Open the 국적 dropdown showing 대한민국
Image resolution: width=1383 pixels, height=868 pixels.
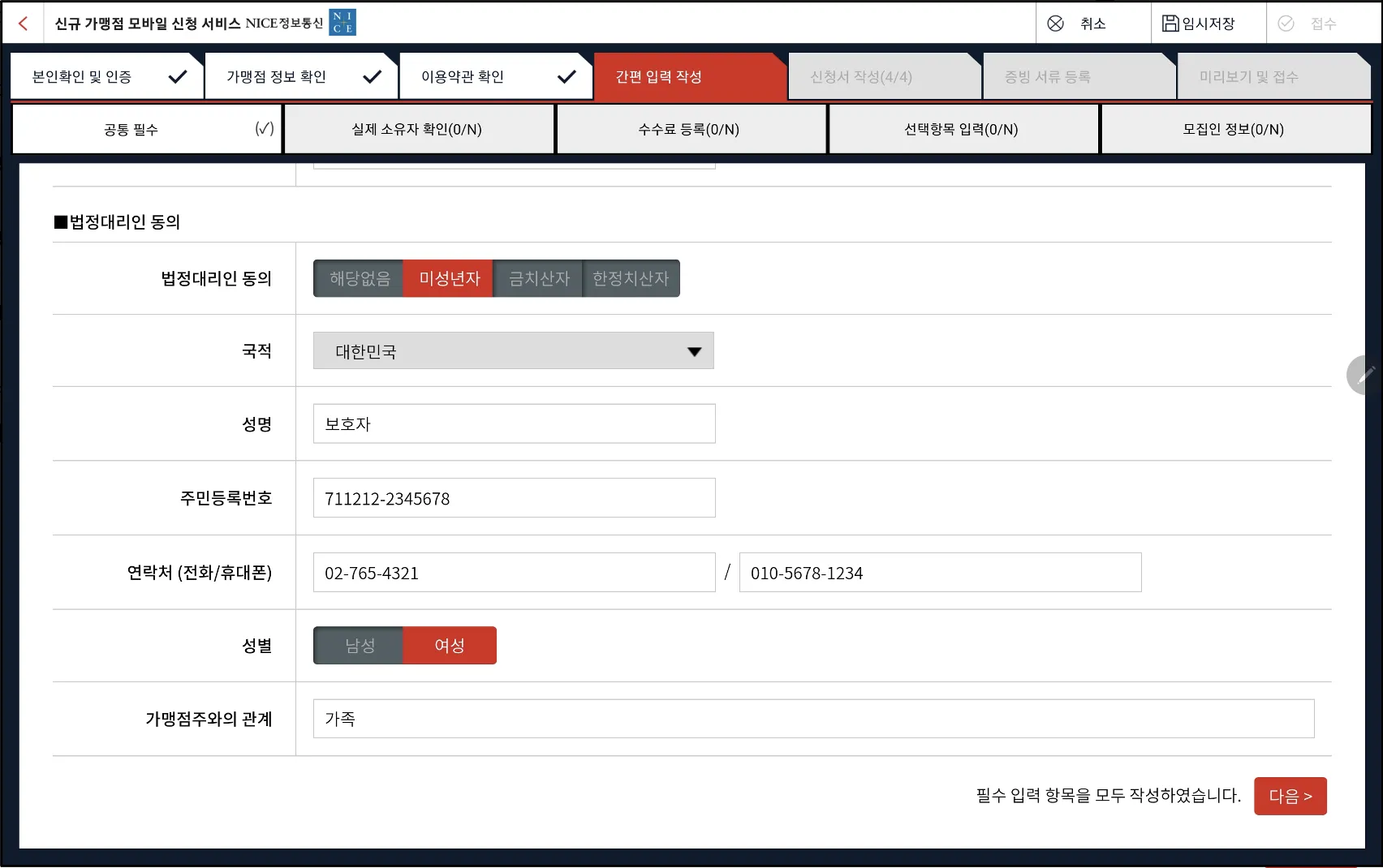click(x=514, y=350)
